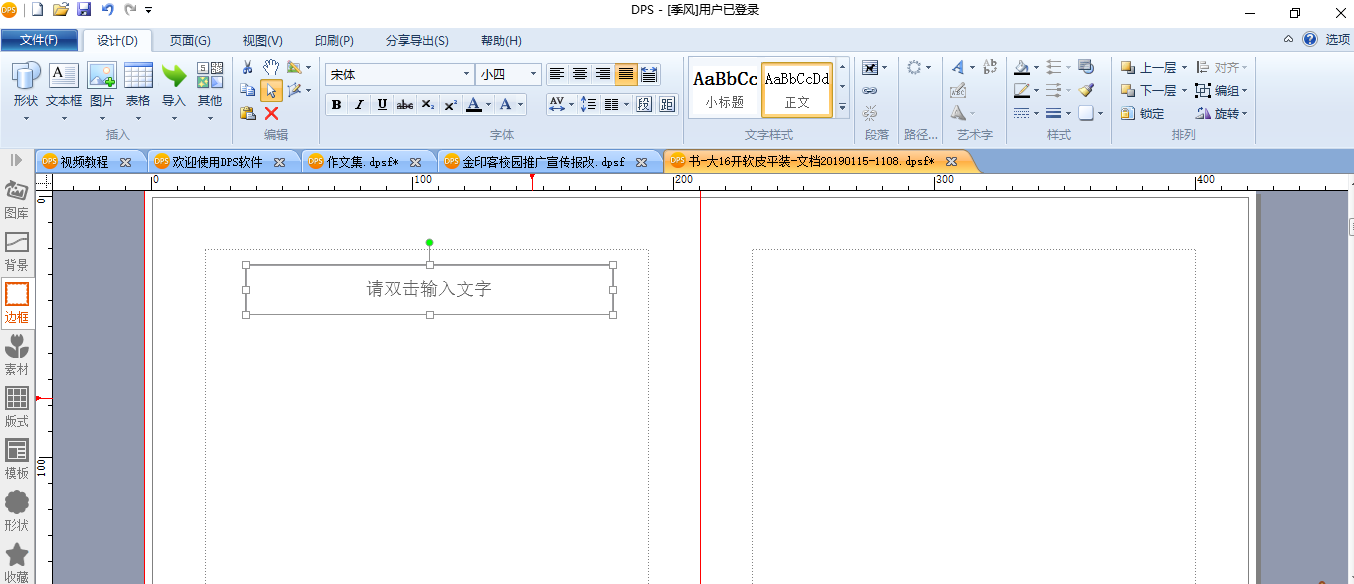Open the 小四 font size dropdown
1354x584 pixels.
[x=509, y=74]
